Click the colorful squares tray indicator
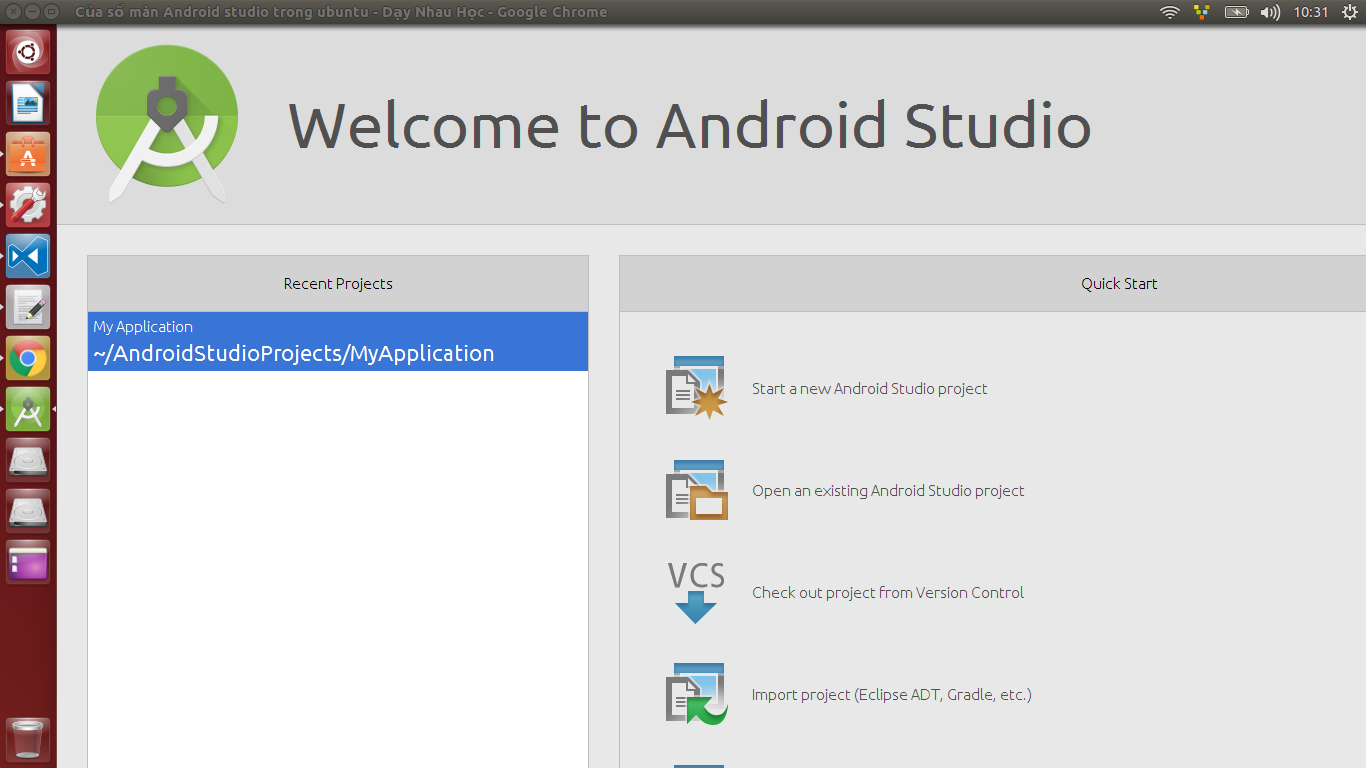The width and height of the screenshot is (1366, 768). [x=1202, y=12]
